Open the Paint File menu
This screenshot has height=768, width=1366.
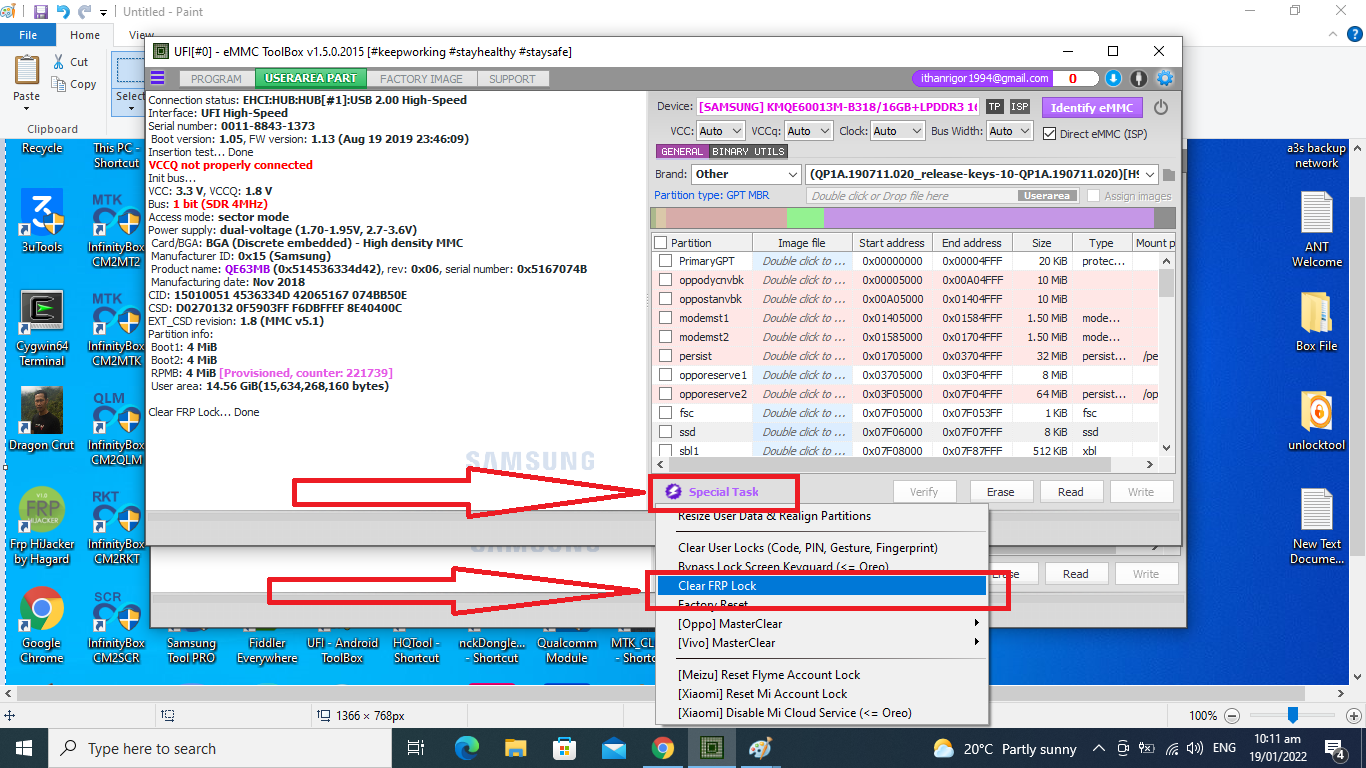tap(28, 35)
